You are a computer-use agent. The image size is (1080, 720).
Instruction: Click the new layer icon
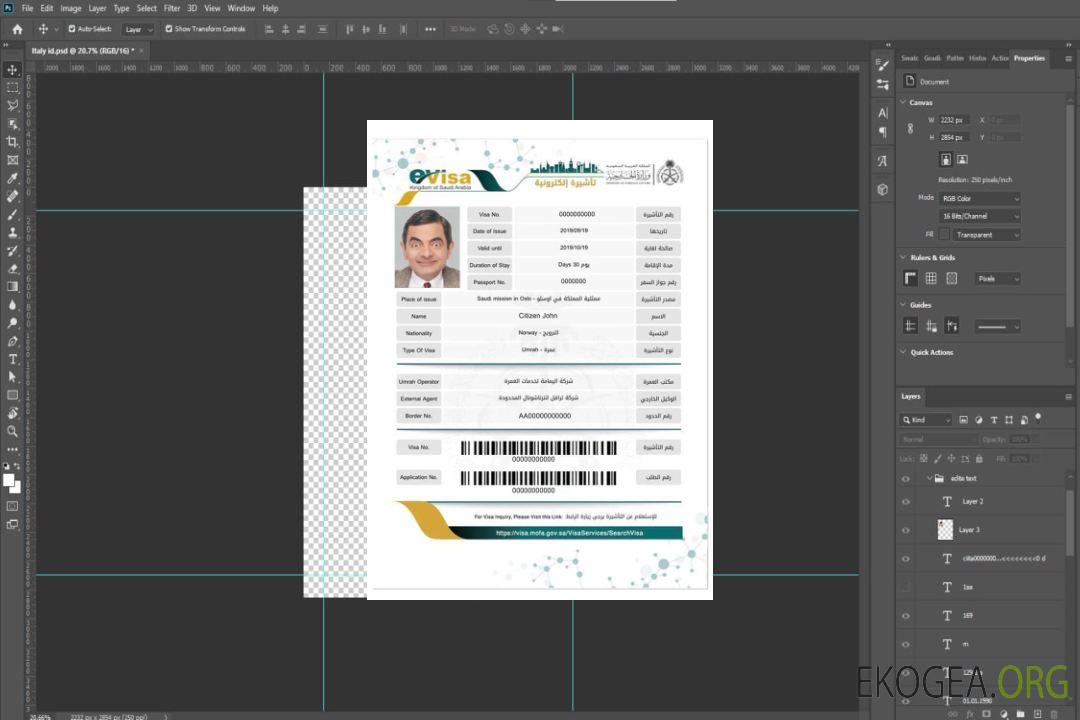(1037, 714)
